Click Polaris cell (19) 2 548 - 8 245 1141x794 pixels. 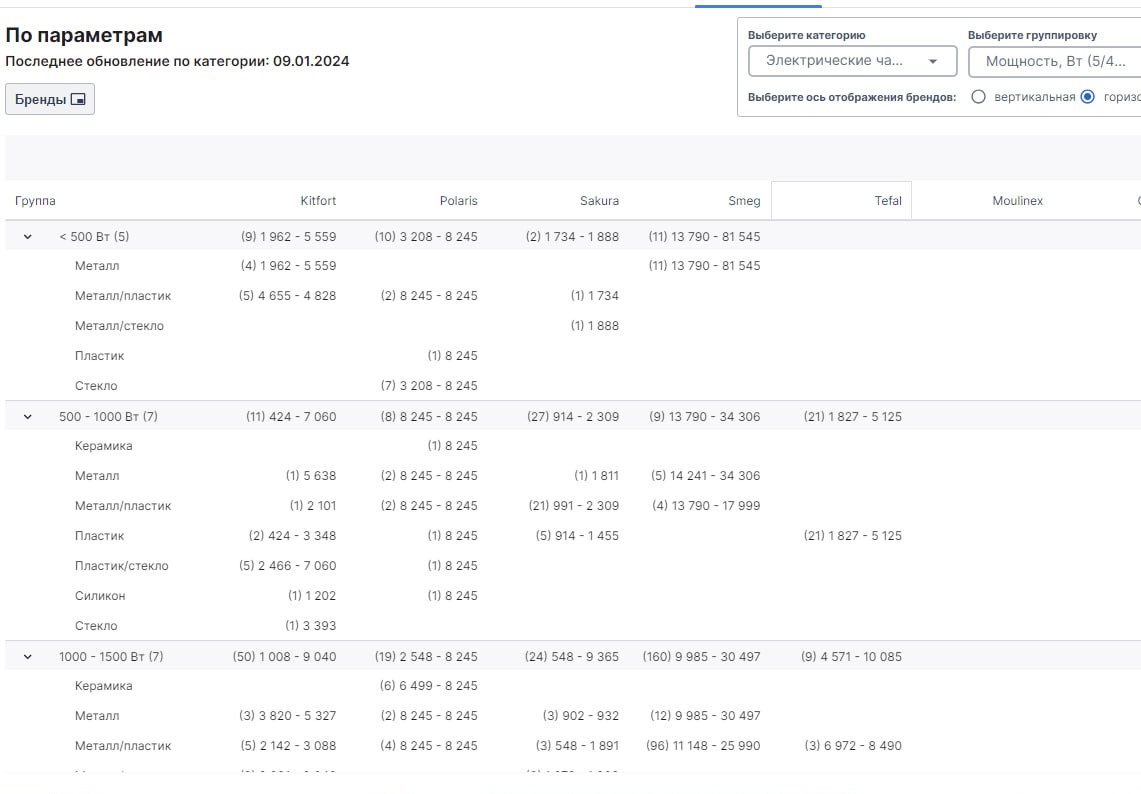click(426, 656)
